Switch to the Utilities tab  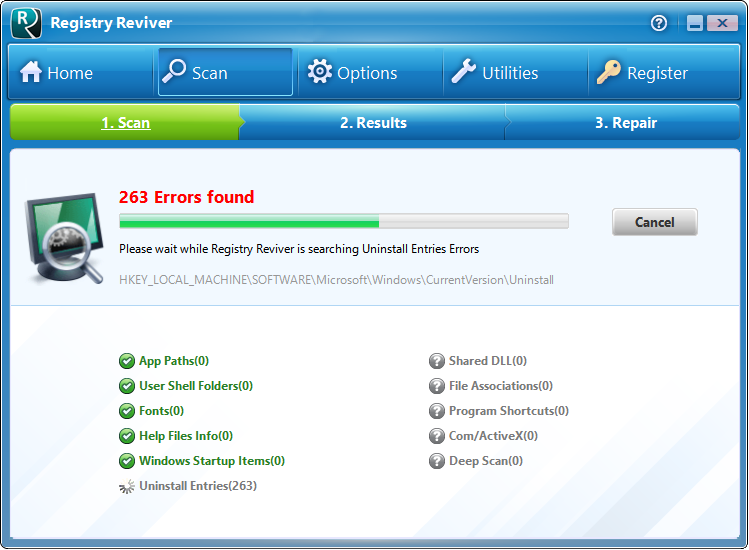[495, 73]
